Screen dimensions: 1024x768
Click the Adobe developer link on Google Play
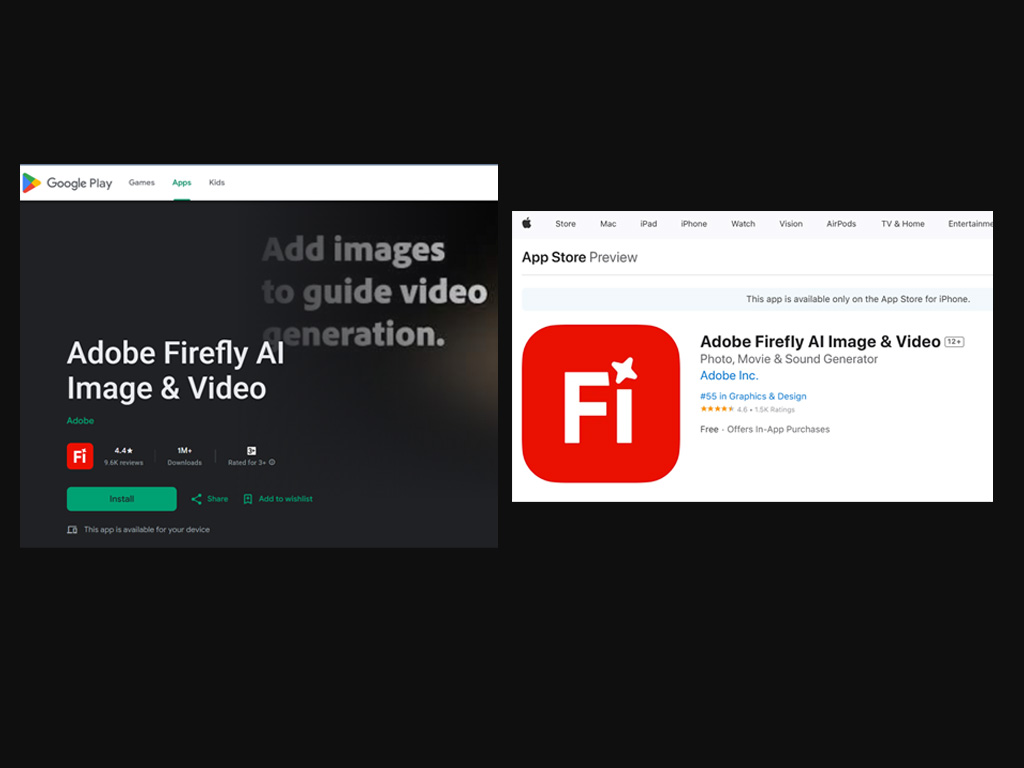click(x=80, y=421)
